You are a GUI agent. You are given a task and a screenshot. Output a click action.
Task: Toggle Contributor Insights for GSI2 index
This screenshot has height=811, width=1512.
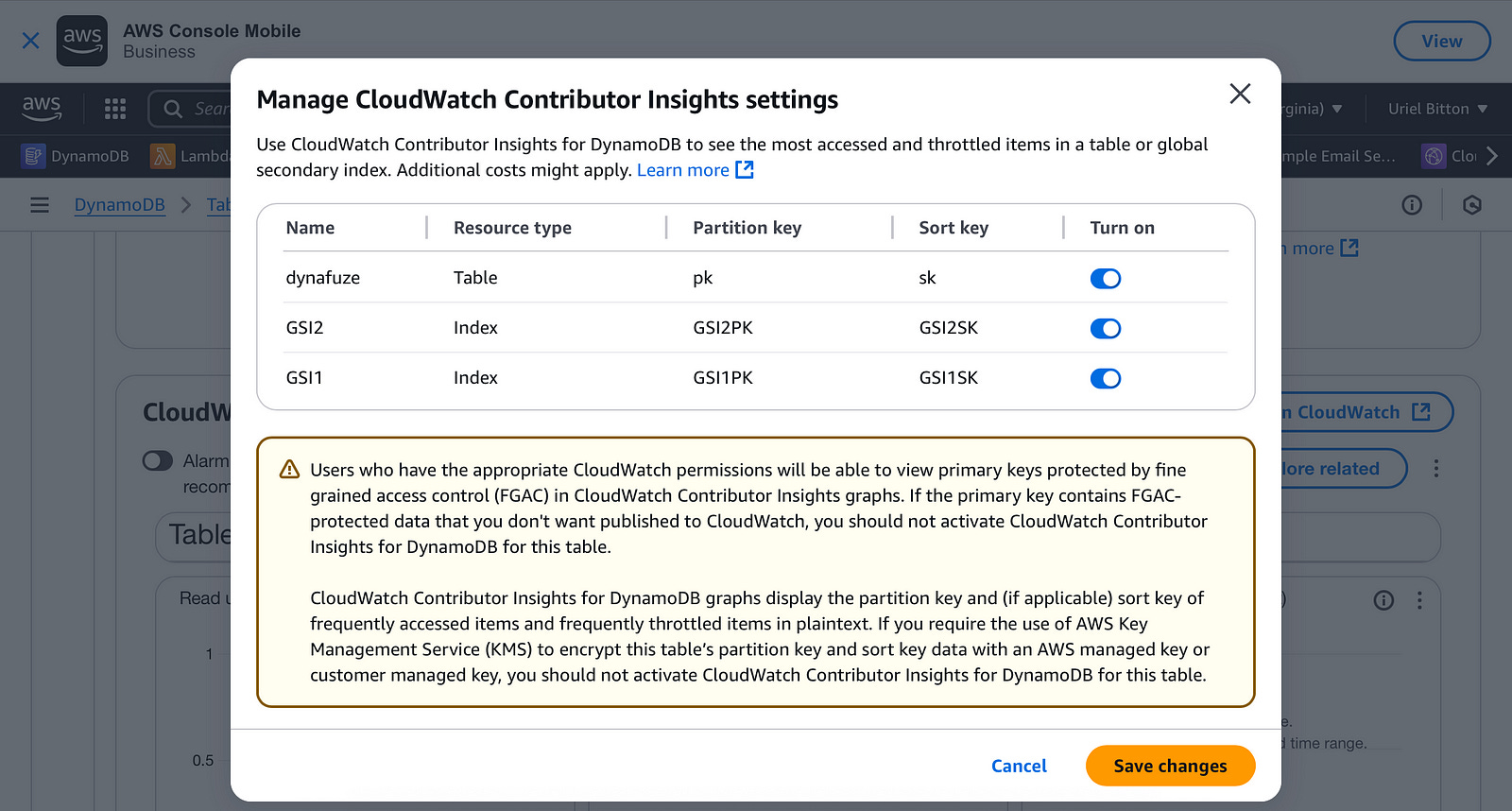click(x=1106, y=329)
